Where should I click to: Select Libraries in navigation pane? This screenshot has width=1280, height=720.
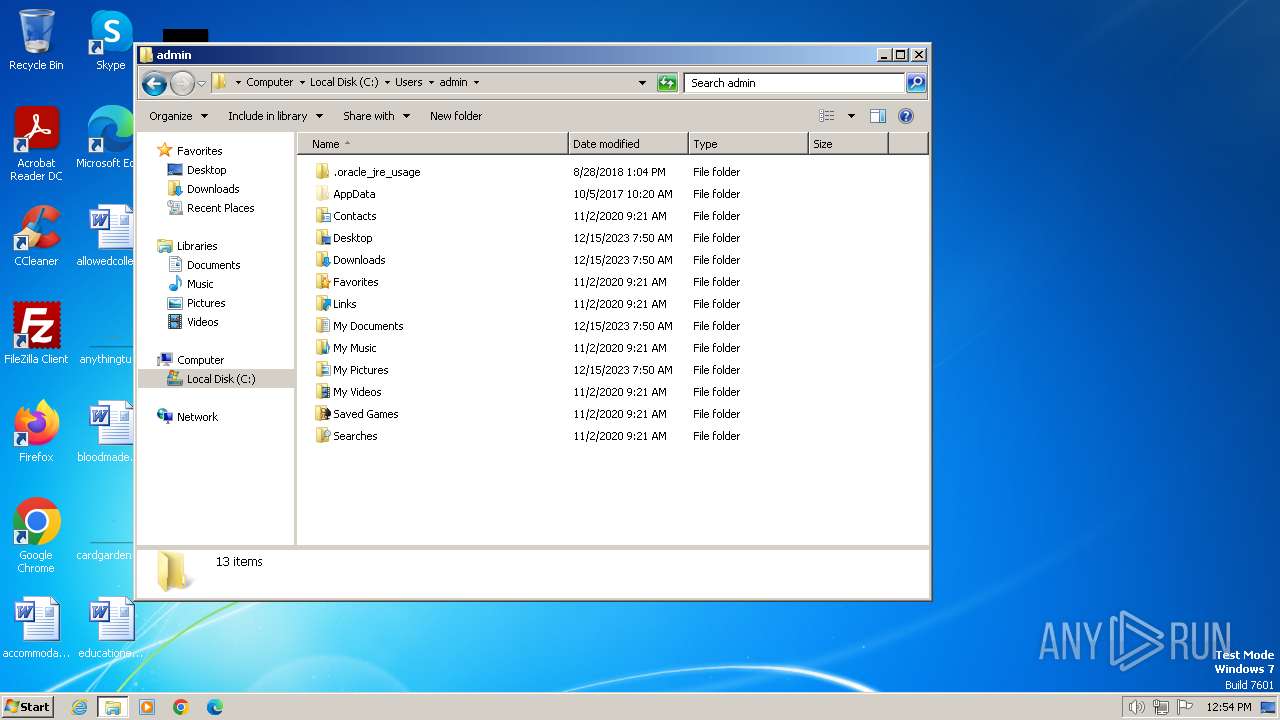pos(197,246)
